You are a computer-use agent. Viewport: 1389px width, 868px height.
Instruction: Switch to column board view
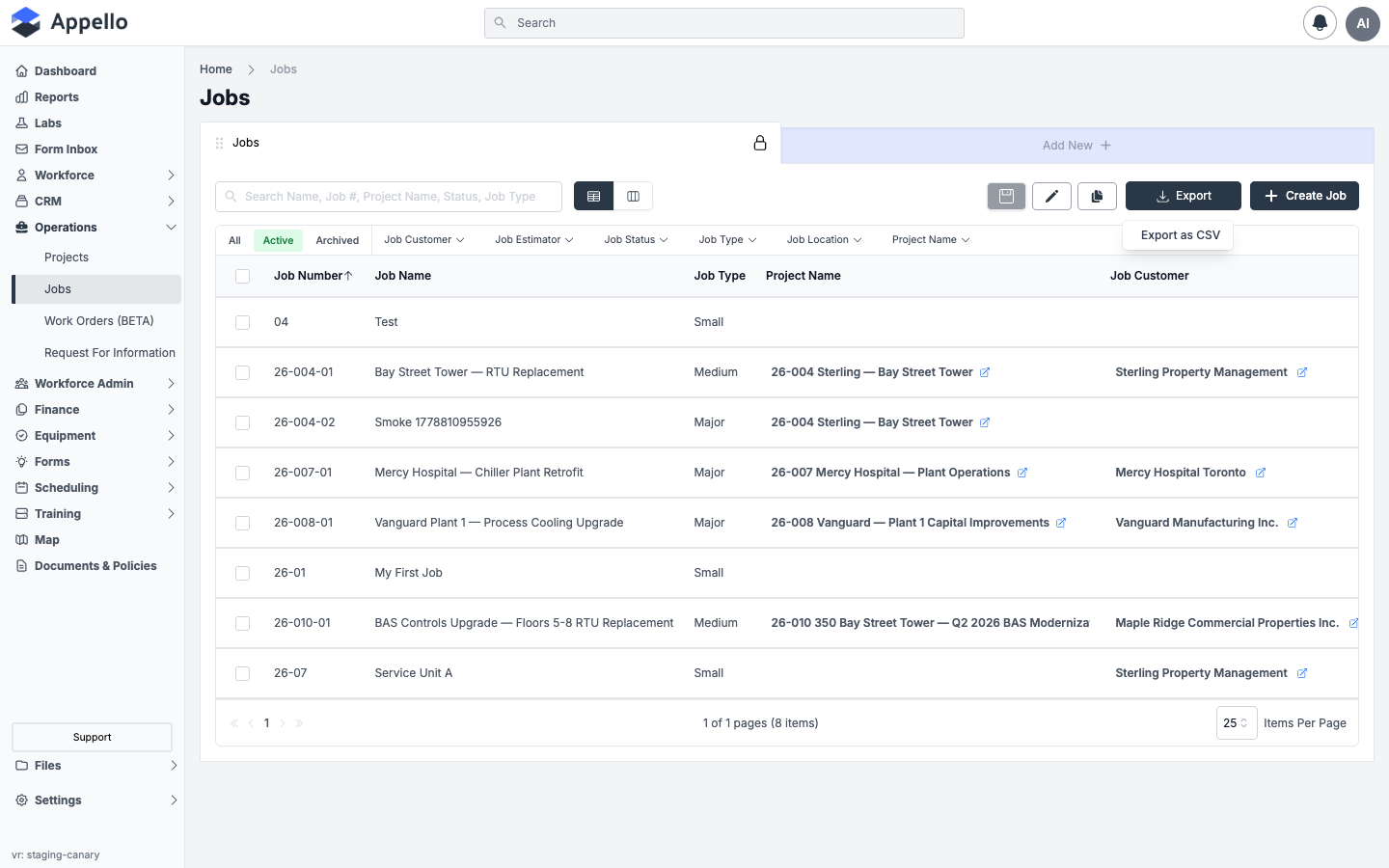click(x=633, y=196)
